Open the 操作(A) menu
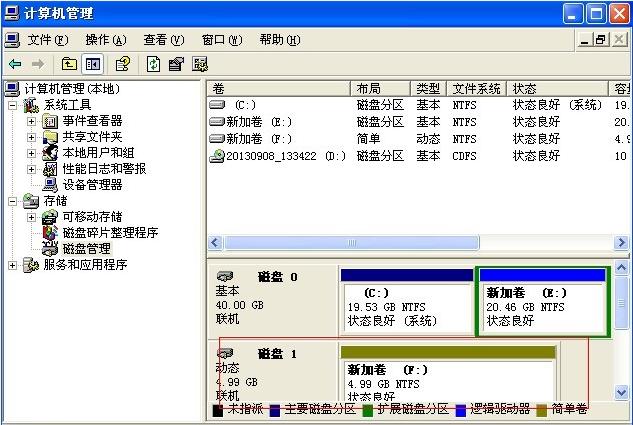Screen dimensions: 633x425 point(106,40)
